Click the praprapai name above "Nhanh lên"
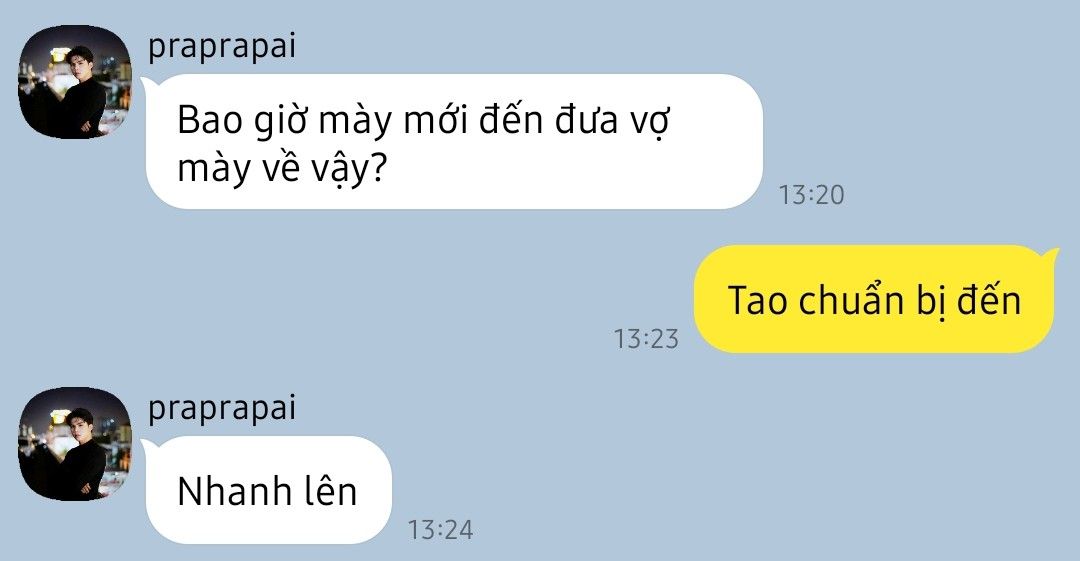Viewport: 1080px width, 561px height. tap(222, 409)
